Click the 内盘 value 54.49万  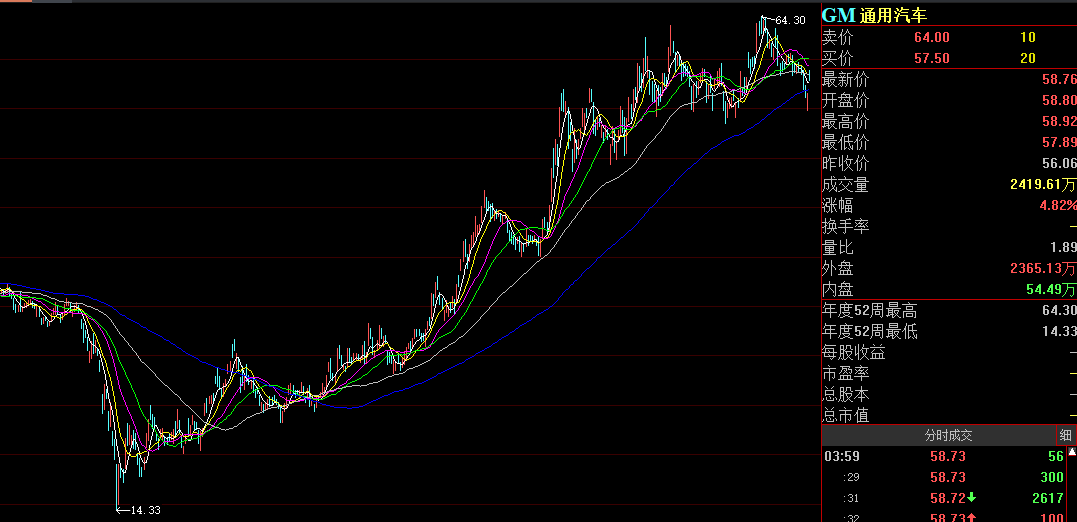(1051, 290)
